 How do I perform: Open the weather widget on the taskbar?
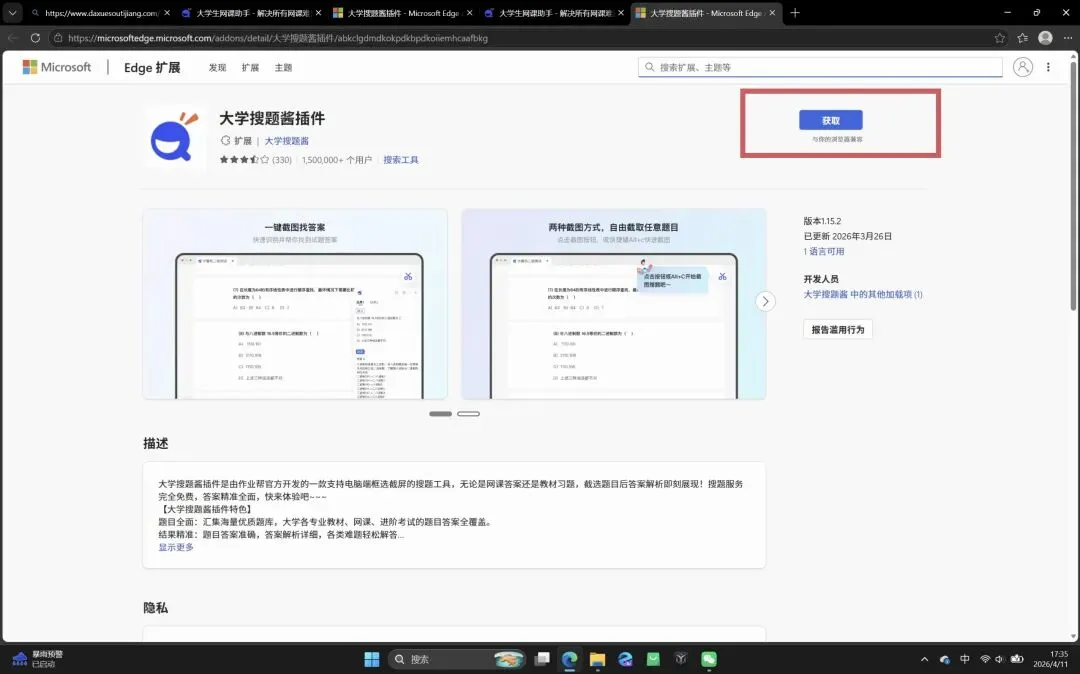tap(38, 659)
